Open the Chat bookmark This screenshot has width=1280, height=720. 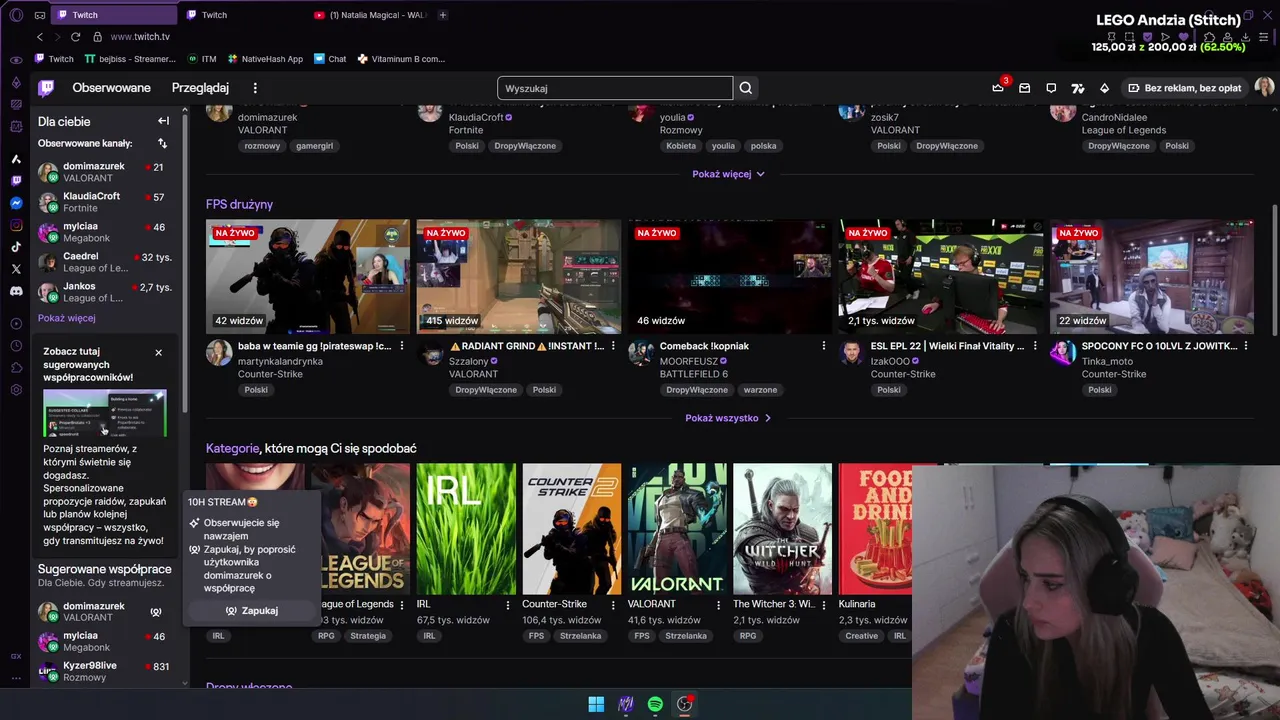tap(330, 59)
